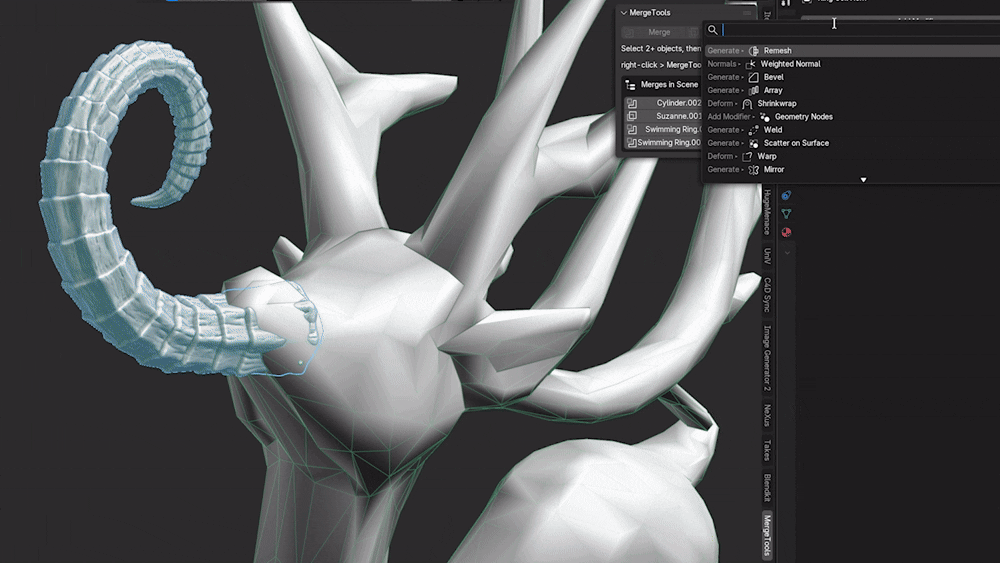
Task: Open the C4D Sync sidebar tab
Action: point(767,295)
